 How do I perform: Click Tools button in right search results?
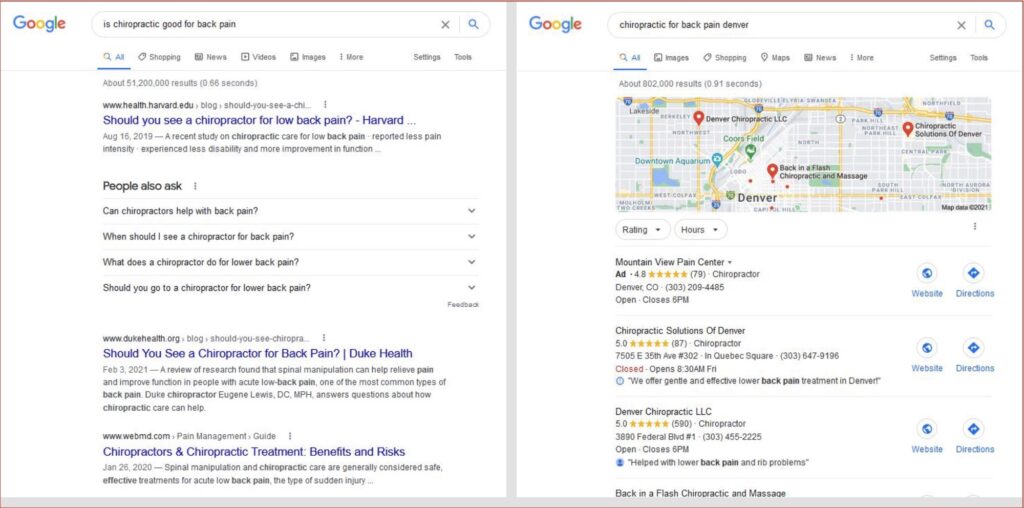pyautogui.click(x=978, y=57)
